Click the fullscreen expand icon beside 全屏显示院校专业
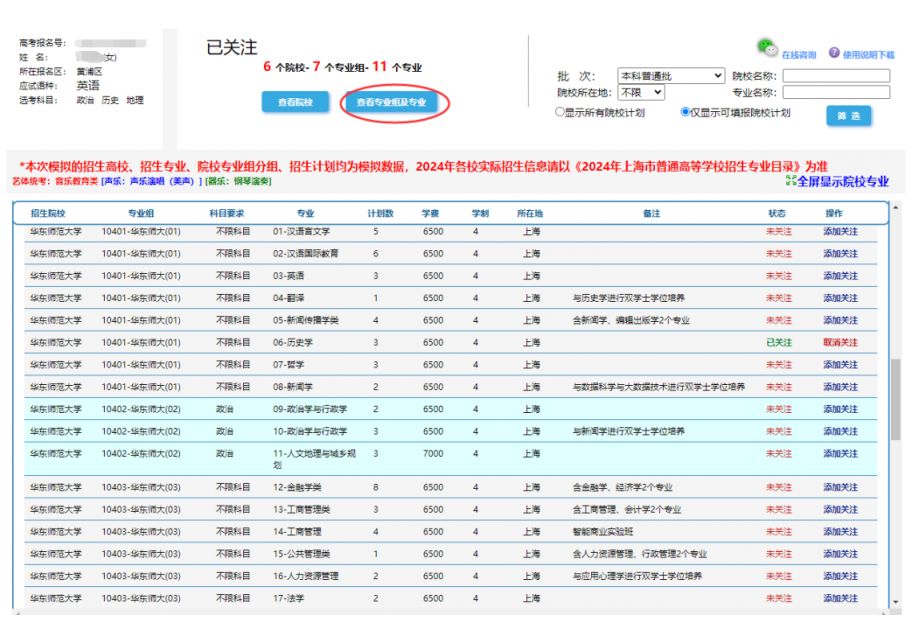 [790, 181]
